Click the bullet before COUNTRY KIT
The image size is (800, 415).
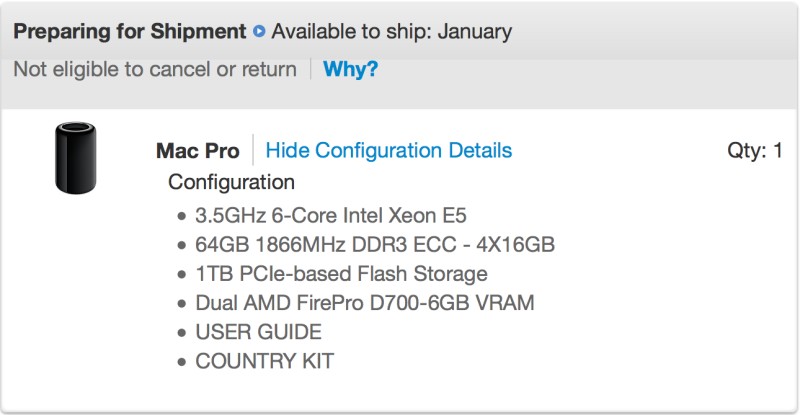182,362
